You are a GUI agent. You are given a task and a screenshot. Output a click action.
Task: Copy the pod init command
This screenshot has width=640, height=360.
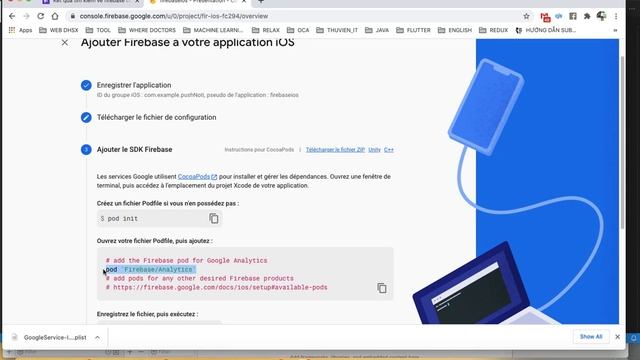tap(213, 218)
